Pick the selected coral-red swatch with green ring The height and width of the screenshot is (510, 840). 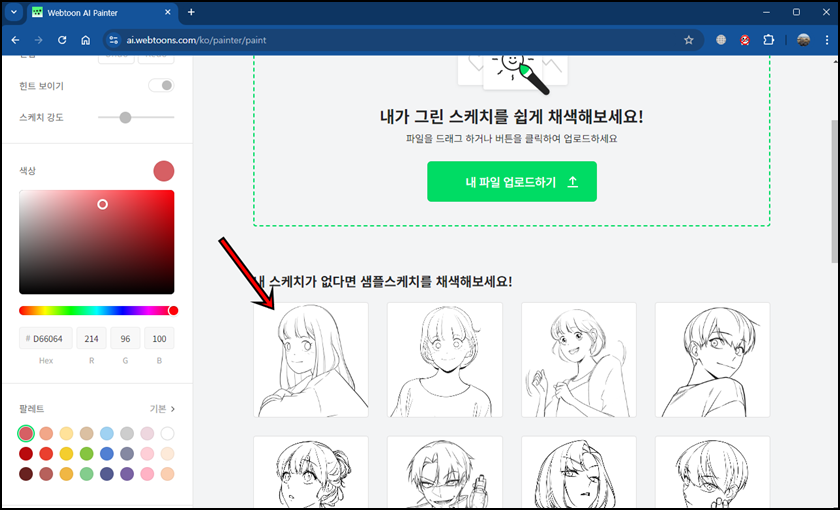coord(26,433)
